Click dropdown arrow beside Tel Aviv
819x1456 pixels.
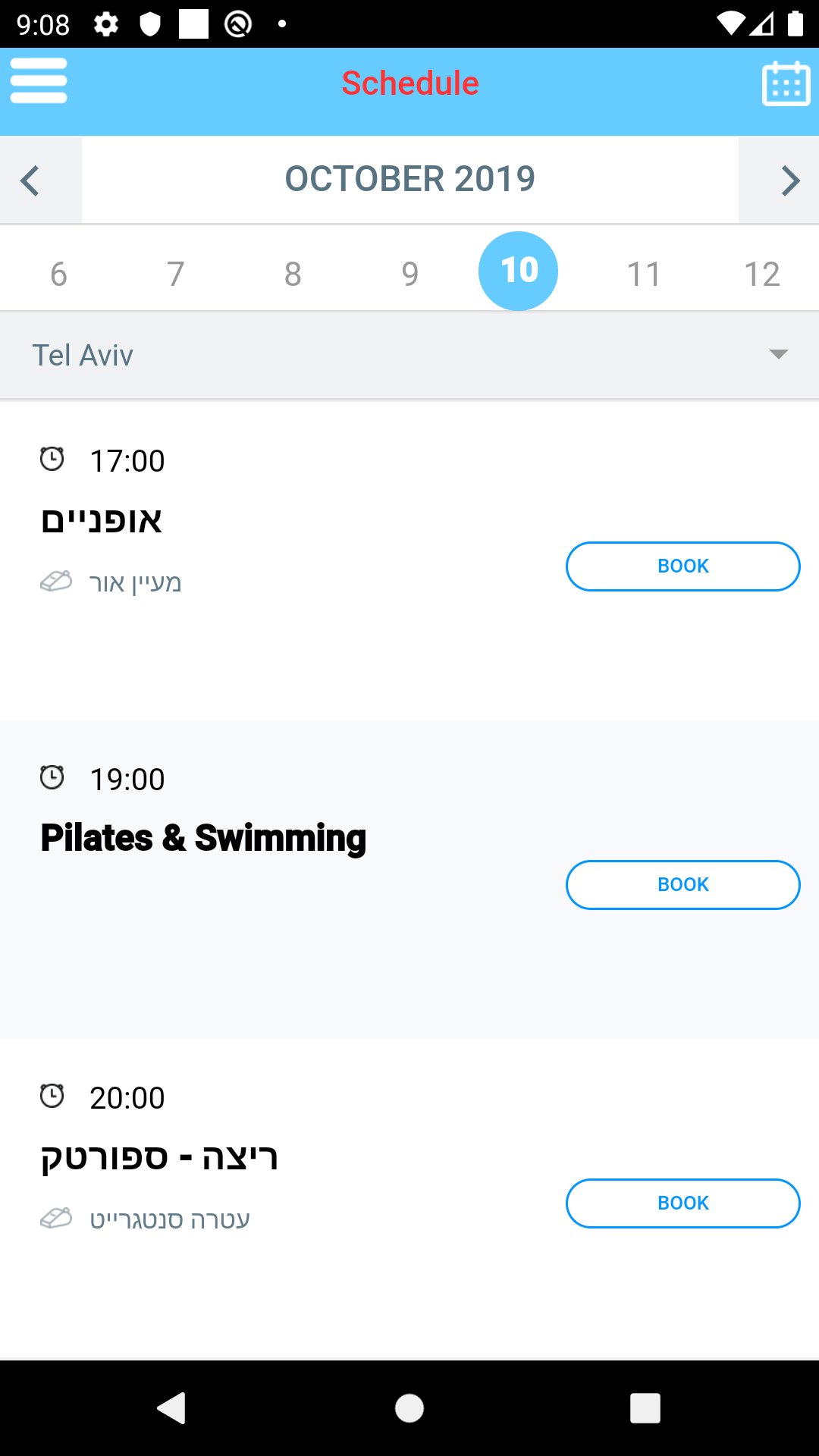778,354
